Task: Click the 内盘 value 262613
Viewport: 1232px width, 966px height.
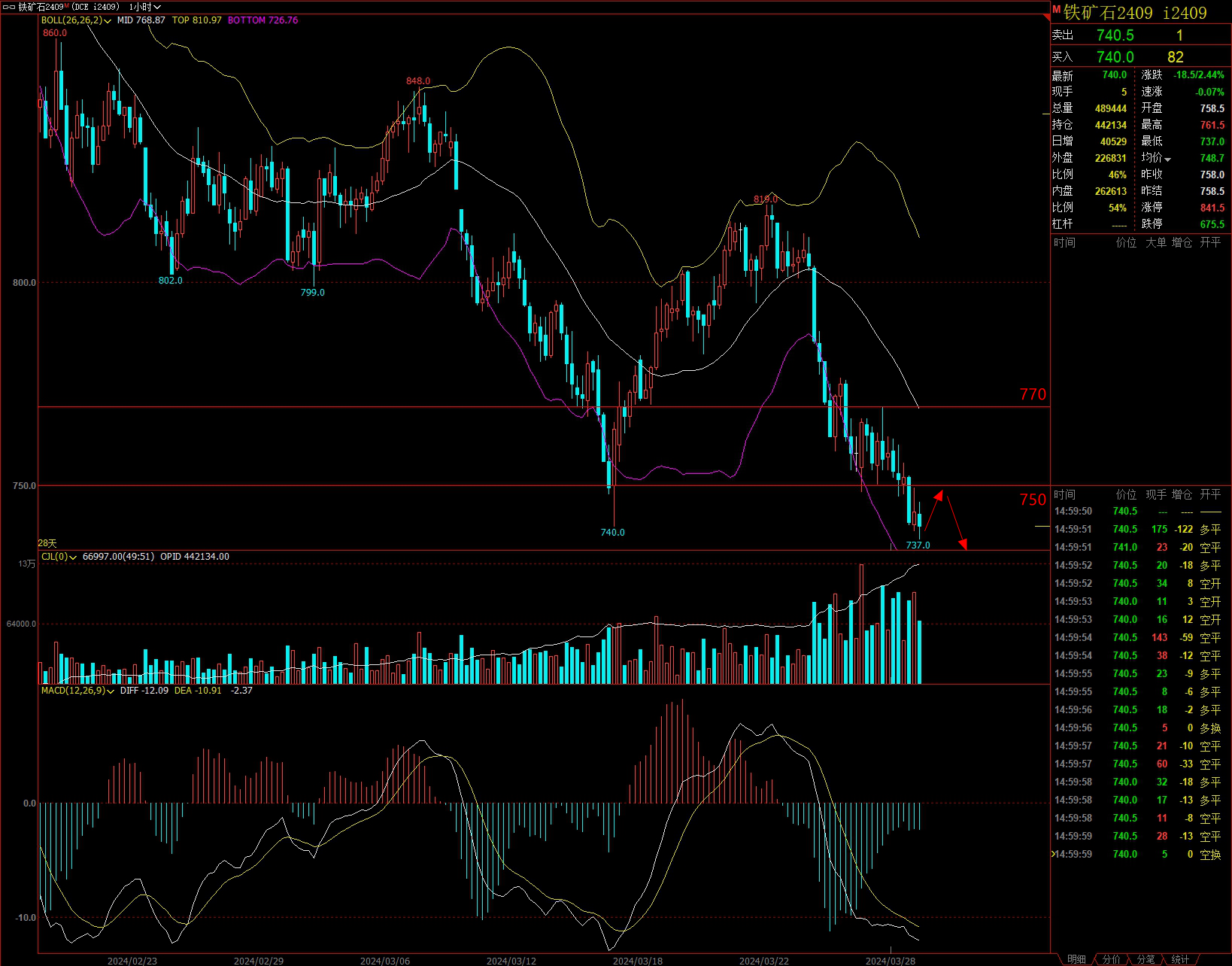Action: coord(1110,191)
